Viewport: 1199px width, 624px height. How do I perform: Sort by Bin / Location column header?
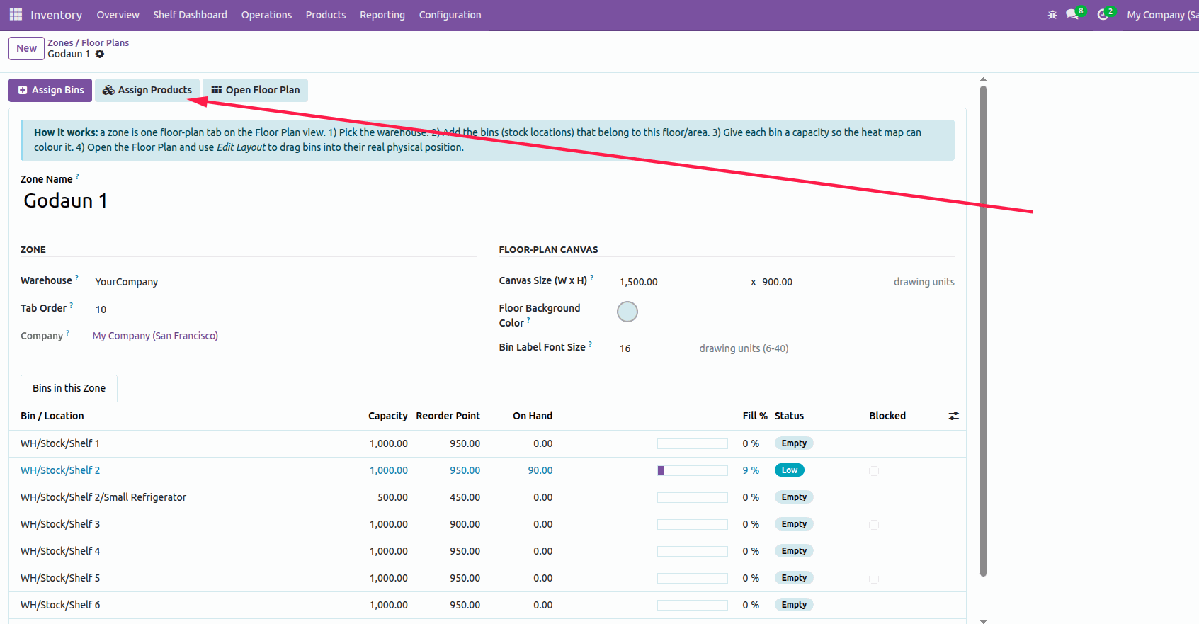pos(52,416)
